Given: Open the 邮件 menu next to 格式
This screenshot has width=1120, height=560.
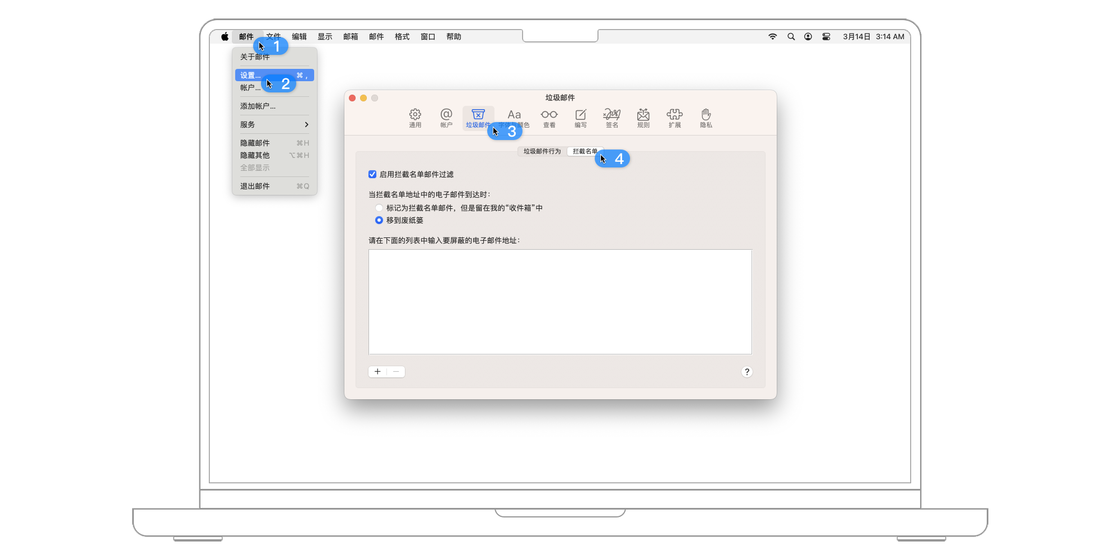Looking at the screenshot, I should pyautogui.click(x=376, y=36).
